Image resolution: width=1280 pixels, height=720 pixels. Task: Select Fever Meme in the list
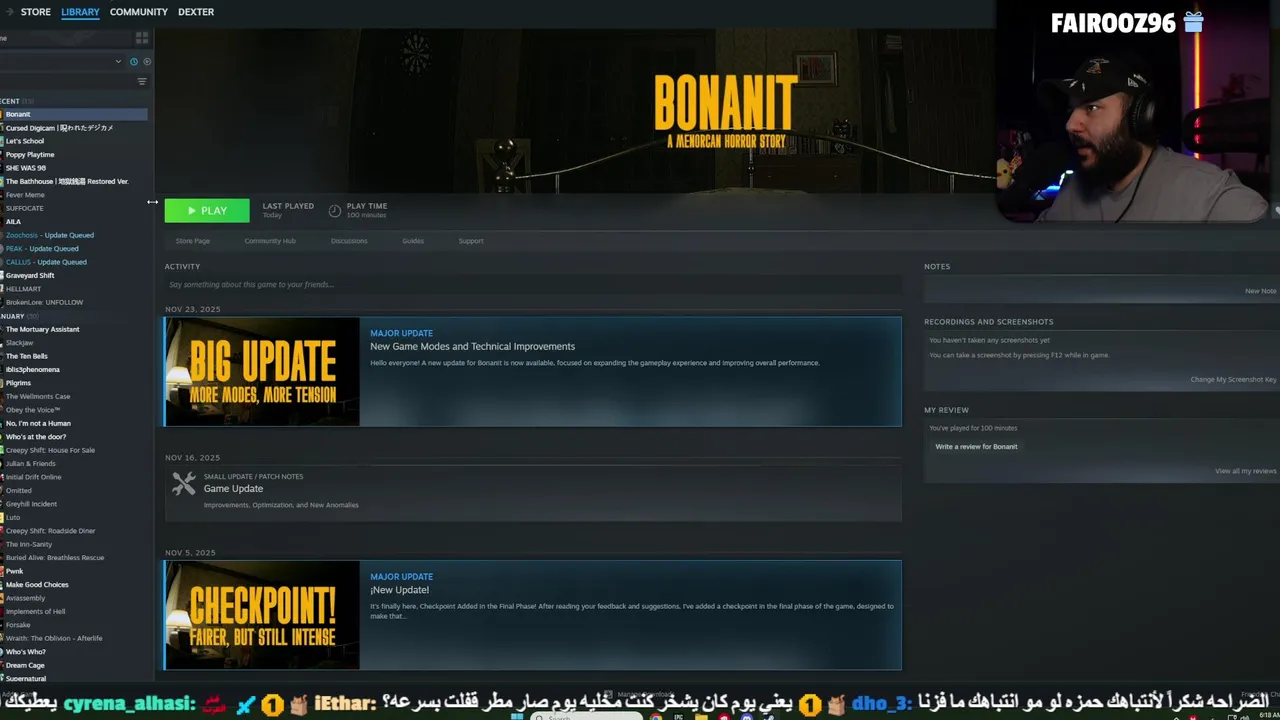pos(25,195)
